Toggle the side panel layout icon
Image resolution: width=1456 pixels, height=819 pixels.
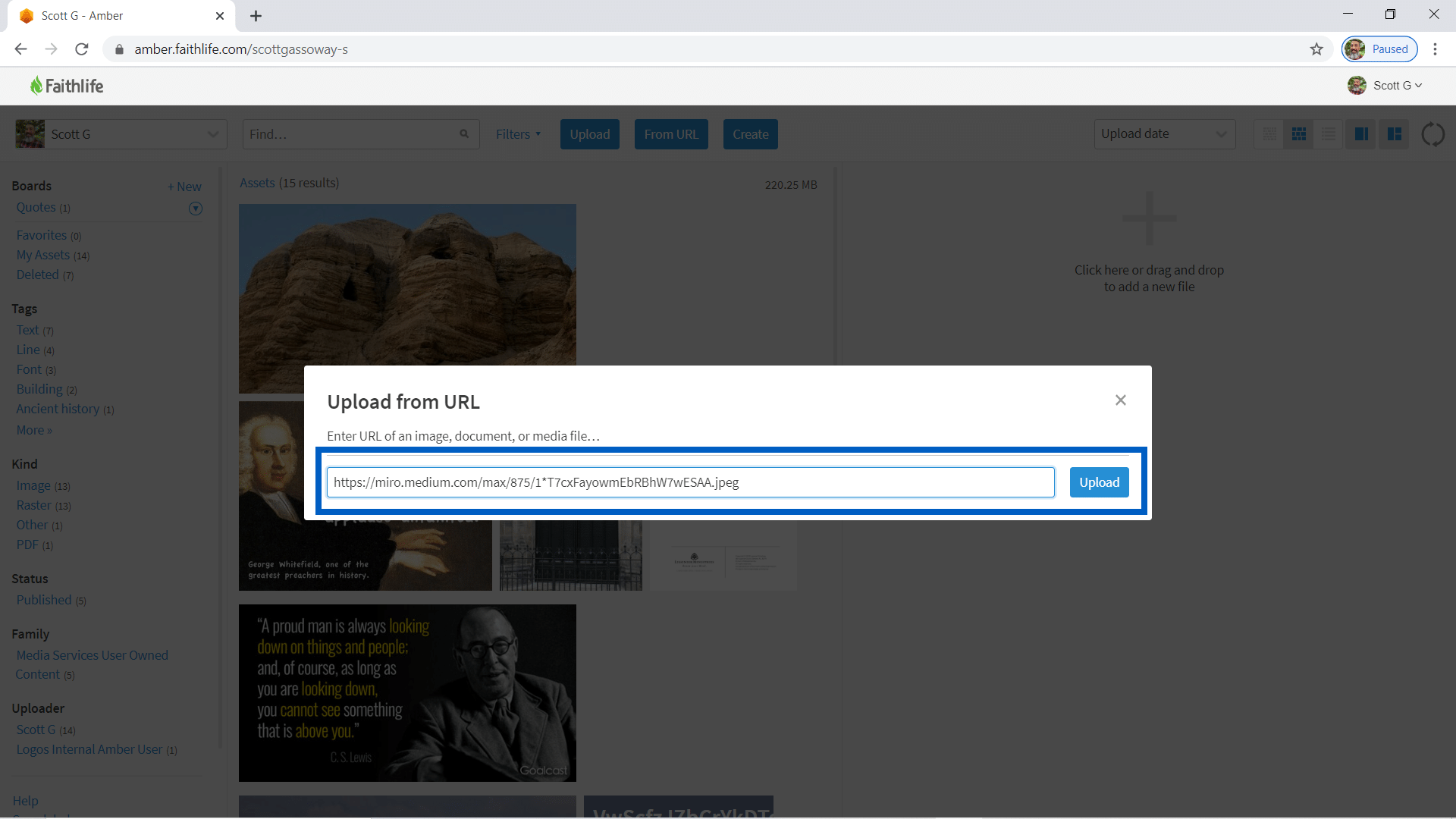1361,134
